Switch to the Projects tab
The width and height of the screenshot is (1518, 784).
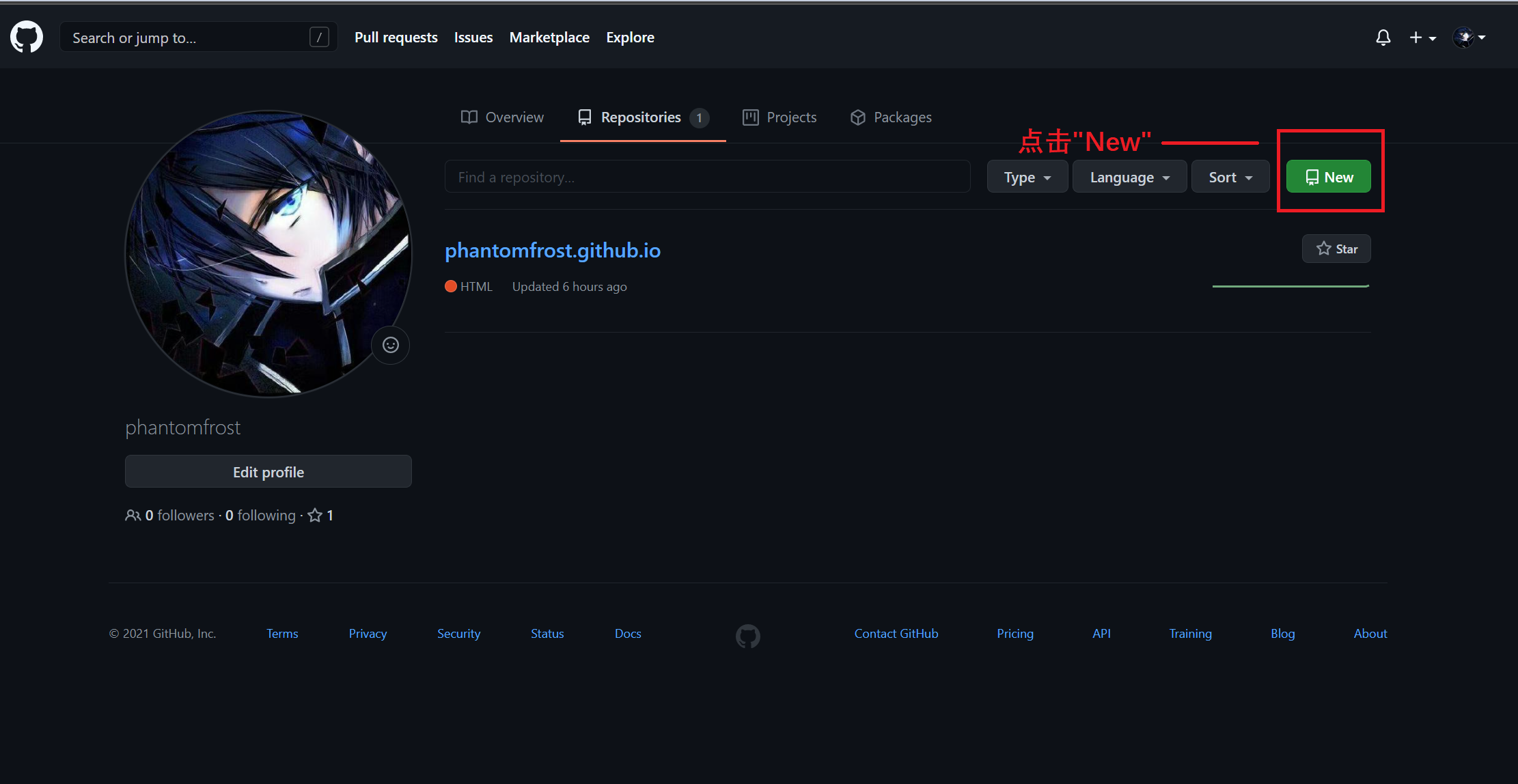[779, 117]
